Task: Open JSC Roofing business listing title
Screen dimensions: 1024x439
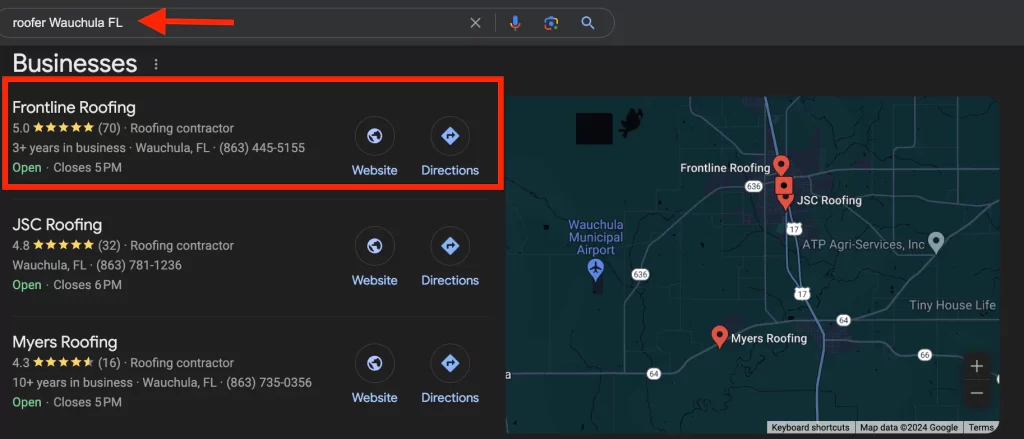Action: [x=57, y=225]
